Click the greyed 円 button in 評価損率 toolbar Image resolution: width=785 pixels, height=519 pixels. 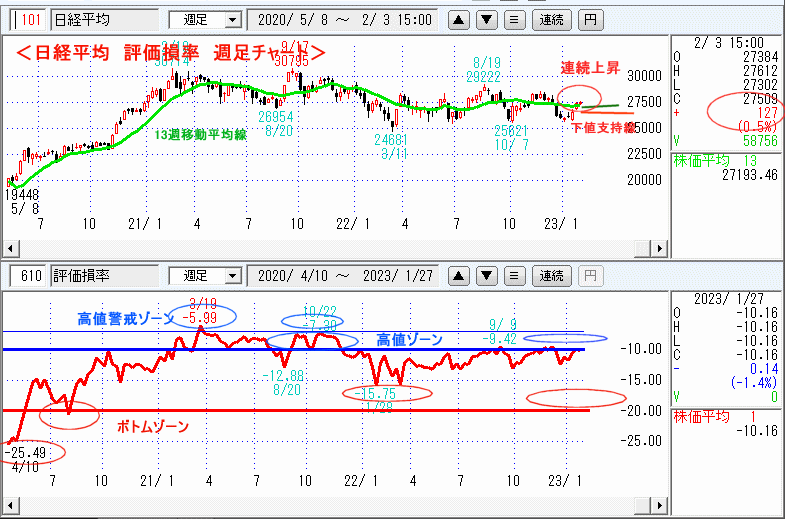pyautogui.click(x=590, y=276)
